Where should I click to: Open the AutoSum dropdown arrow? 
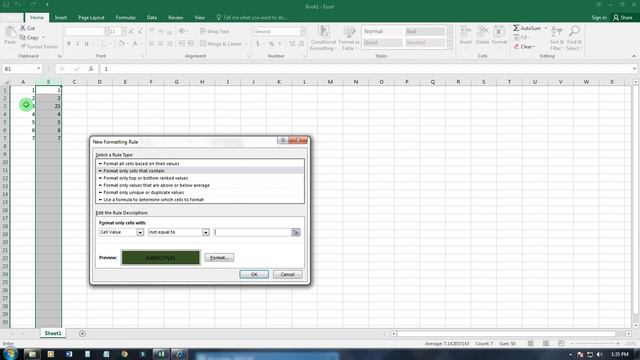point(545,28)
